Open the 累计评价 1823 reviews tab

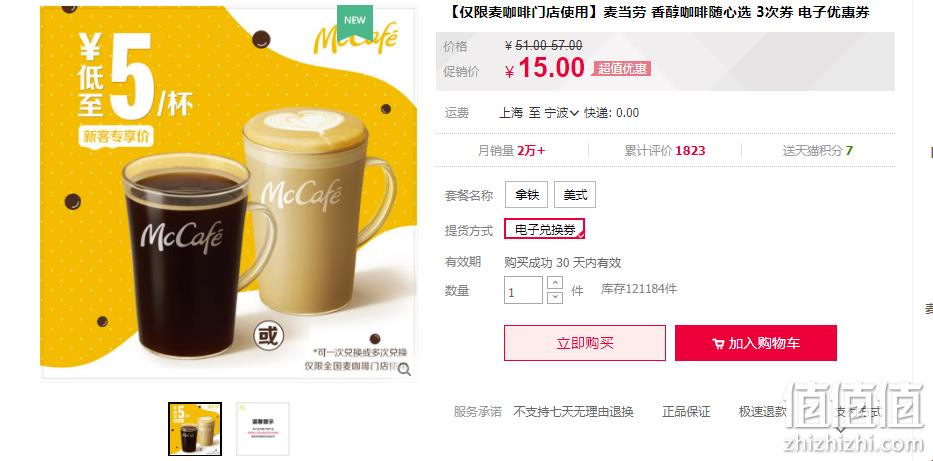[x=665, y=150]
